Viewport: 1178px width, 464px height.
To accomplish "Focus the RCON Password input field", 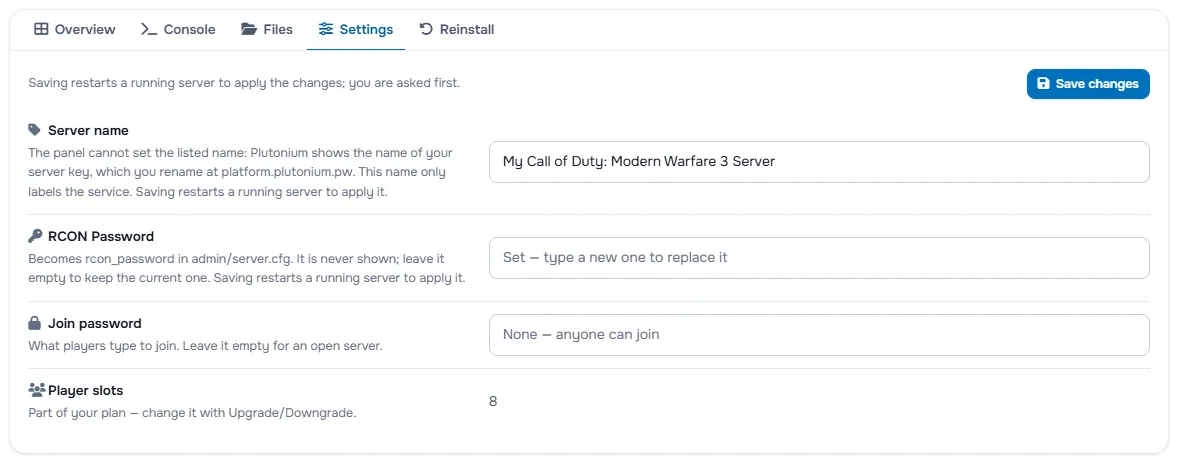I will coord(819,258).
